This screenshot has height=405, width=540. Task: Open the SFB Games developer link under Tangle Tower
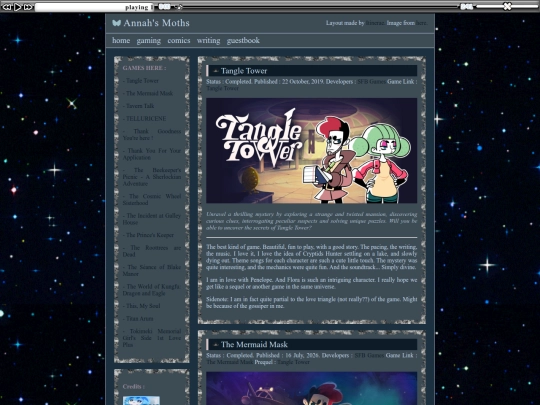point(372,82)
